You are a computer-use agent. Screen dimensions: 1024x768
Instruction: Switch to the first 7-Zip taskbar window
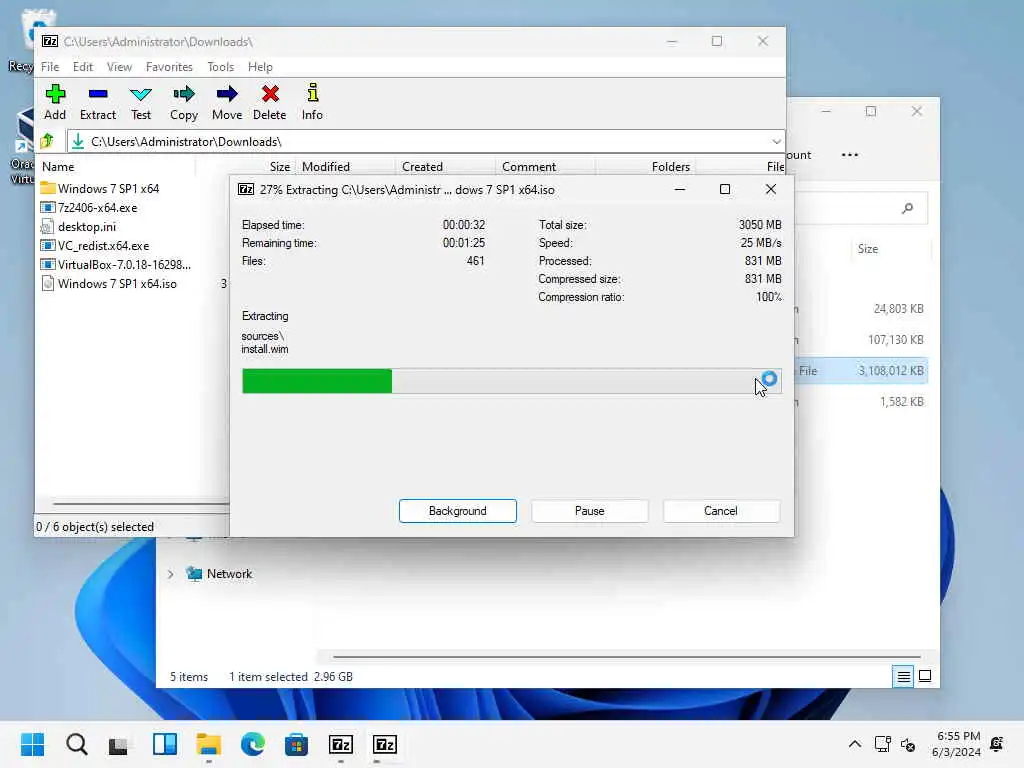(x=341, y=744)
